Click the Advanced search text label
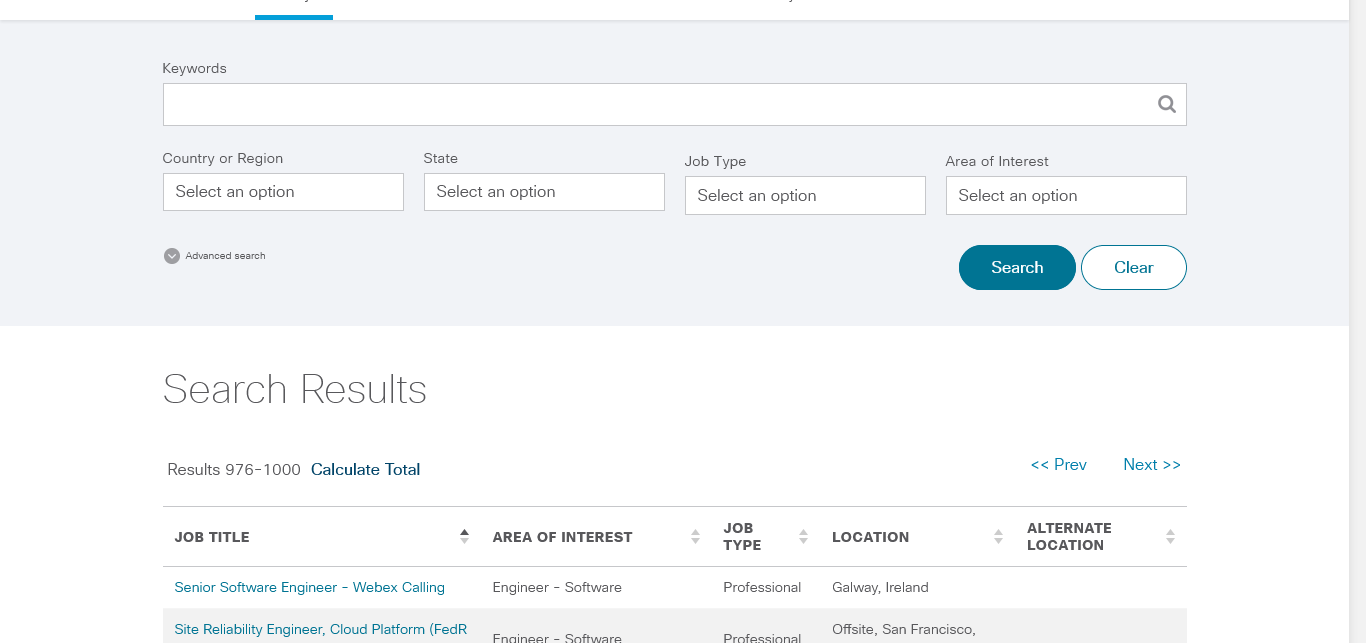This screenshot has height=643, width=1366. tap(225, 256)
